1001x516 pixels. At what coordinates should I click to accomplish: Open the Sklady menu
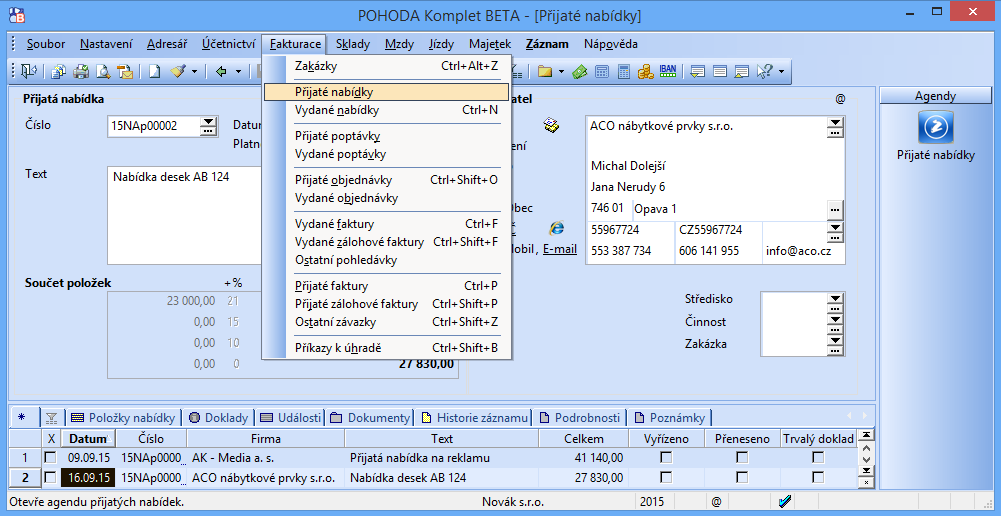[x=353, y=44]
